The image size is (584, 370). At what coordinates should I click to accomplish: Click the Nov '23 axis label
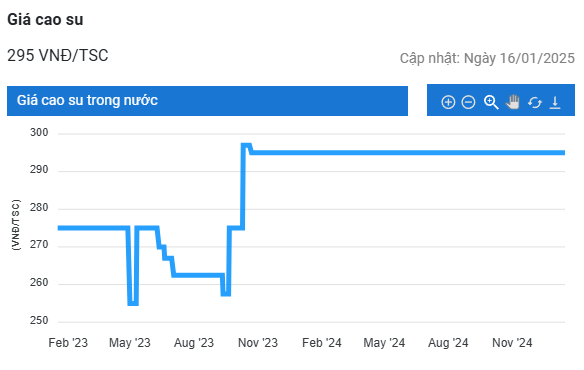[x=258, y=342]
